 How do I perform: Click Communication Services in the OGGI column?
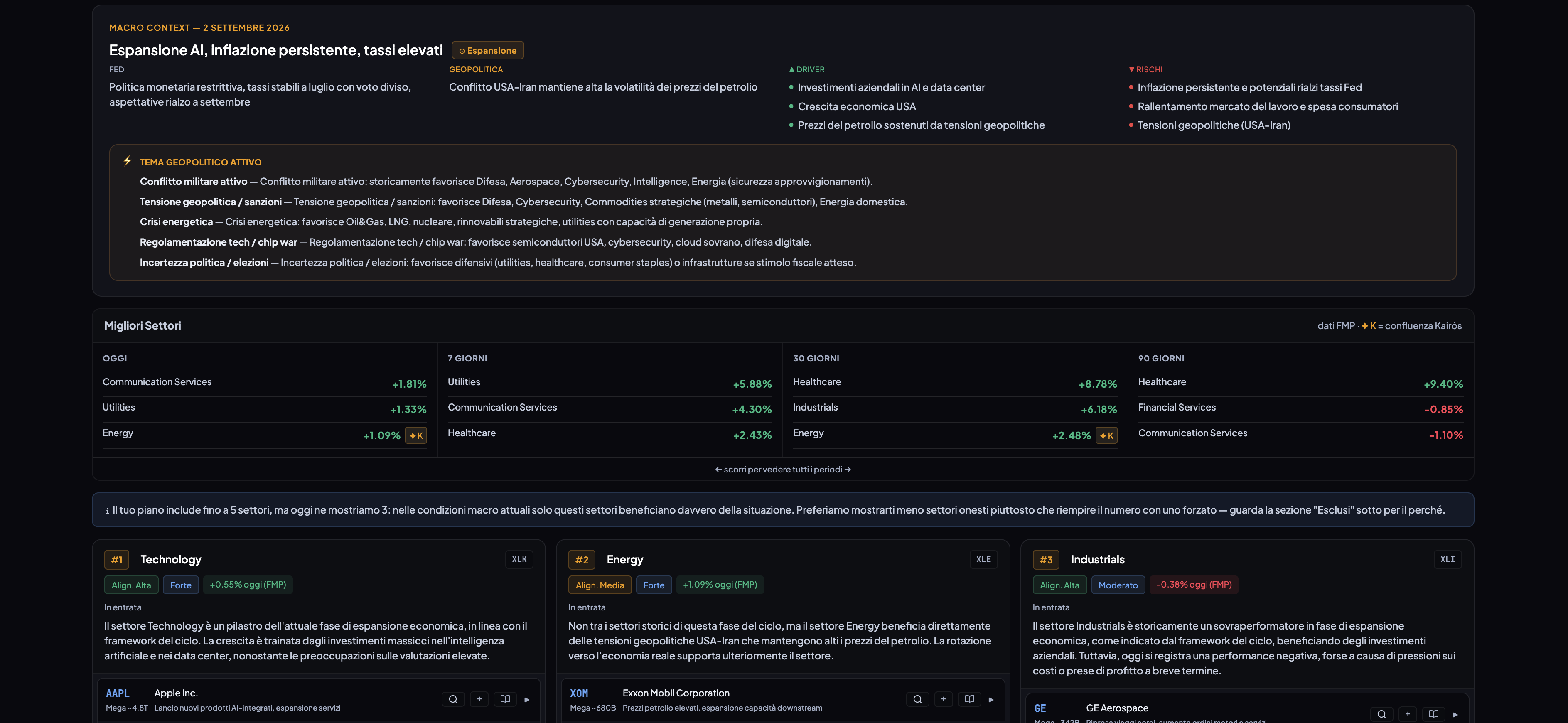(x=157, y=381)
